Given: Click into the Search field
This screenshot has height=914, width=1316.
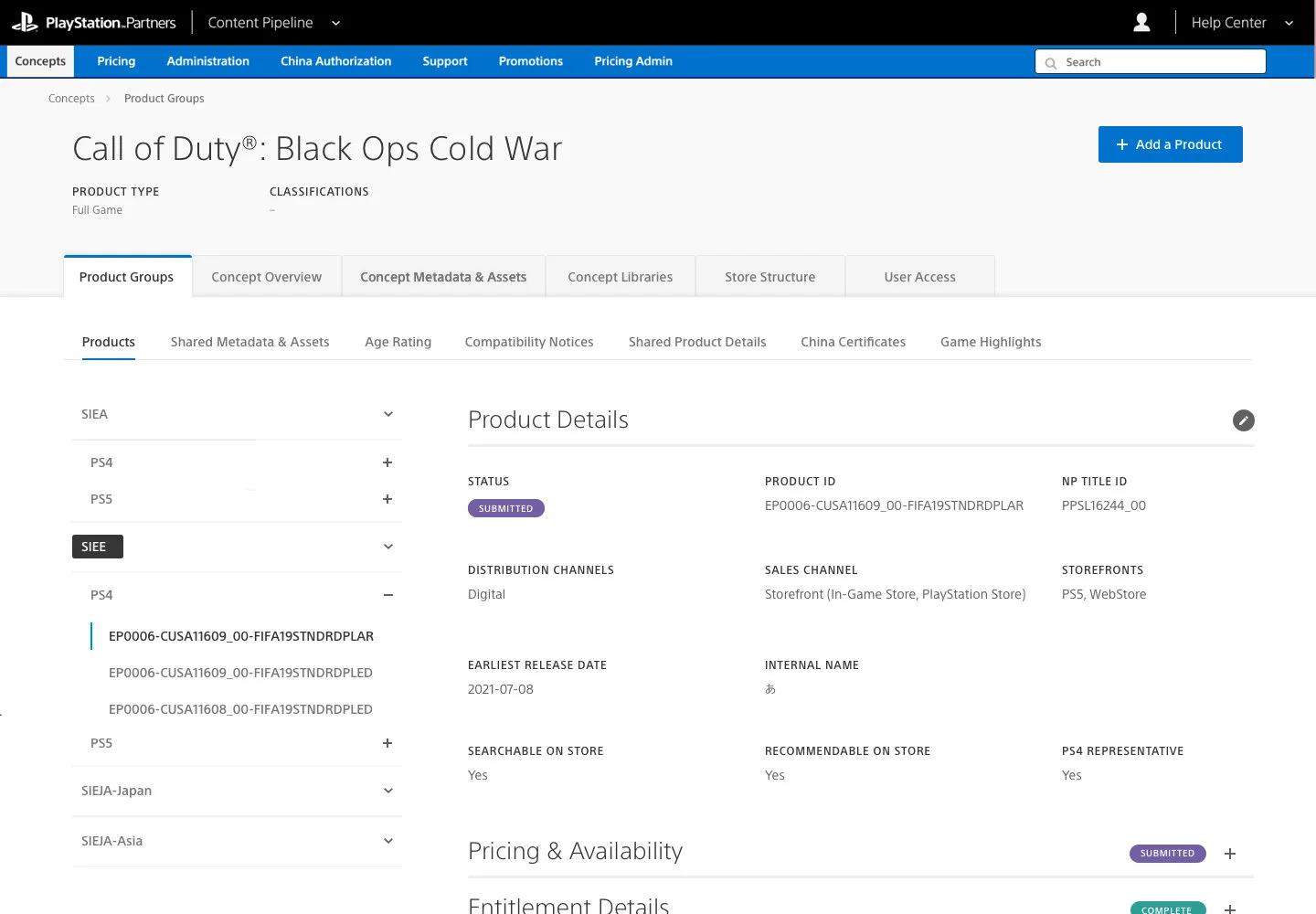Looking at the screenshot, I should (1151, 62).
